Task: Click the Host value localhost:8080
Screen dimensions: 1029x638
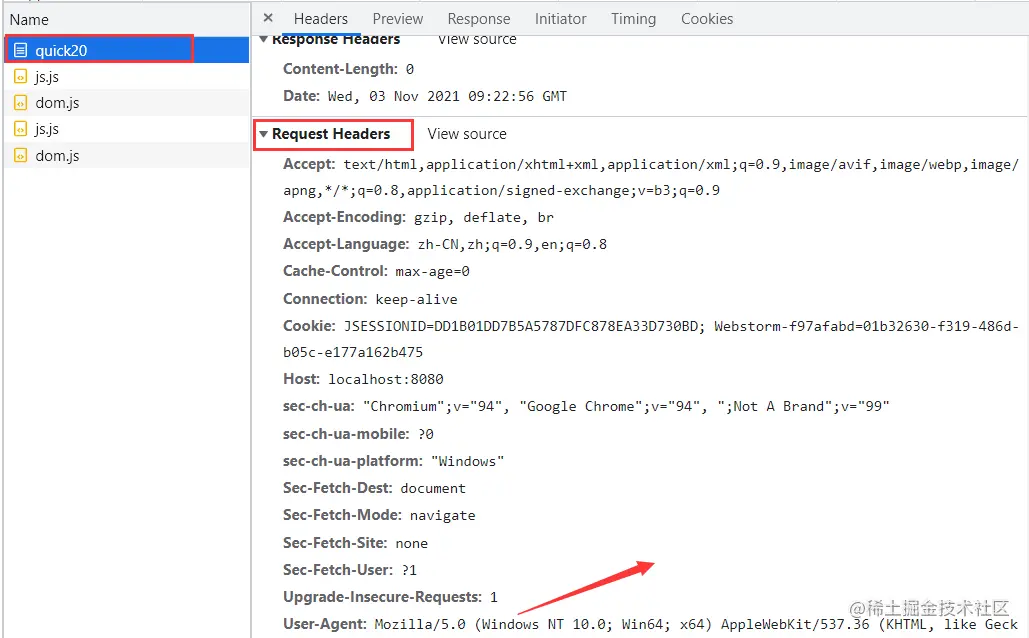Action: point(386,379)
